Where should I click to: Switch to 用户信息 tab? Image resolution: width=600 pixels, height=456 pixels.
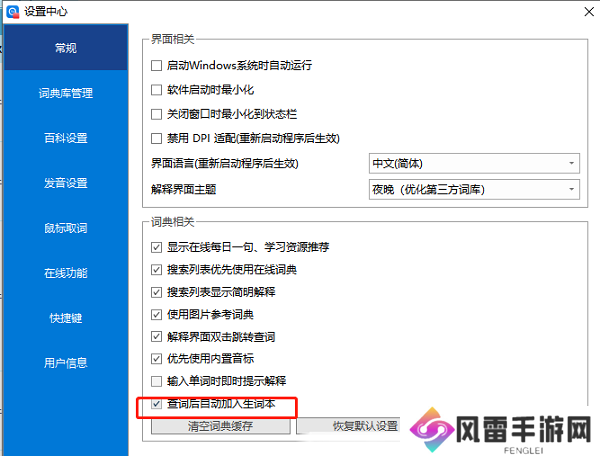click(x=66, y=363)
